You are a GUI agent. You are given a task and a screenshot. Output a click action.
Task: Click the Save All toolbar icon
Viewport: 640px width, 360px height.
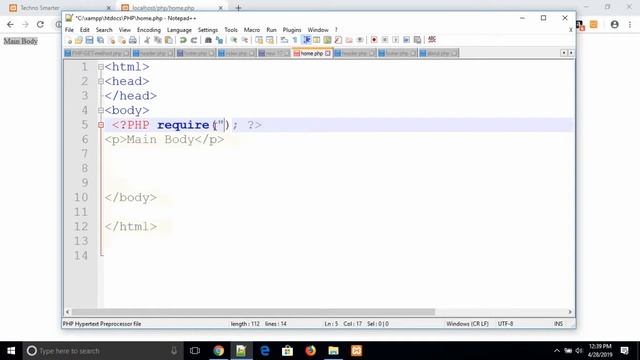tap(100, 40)
